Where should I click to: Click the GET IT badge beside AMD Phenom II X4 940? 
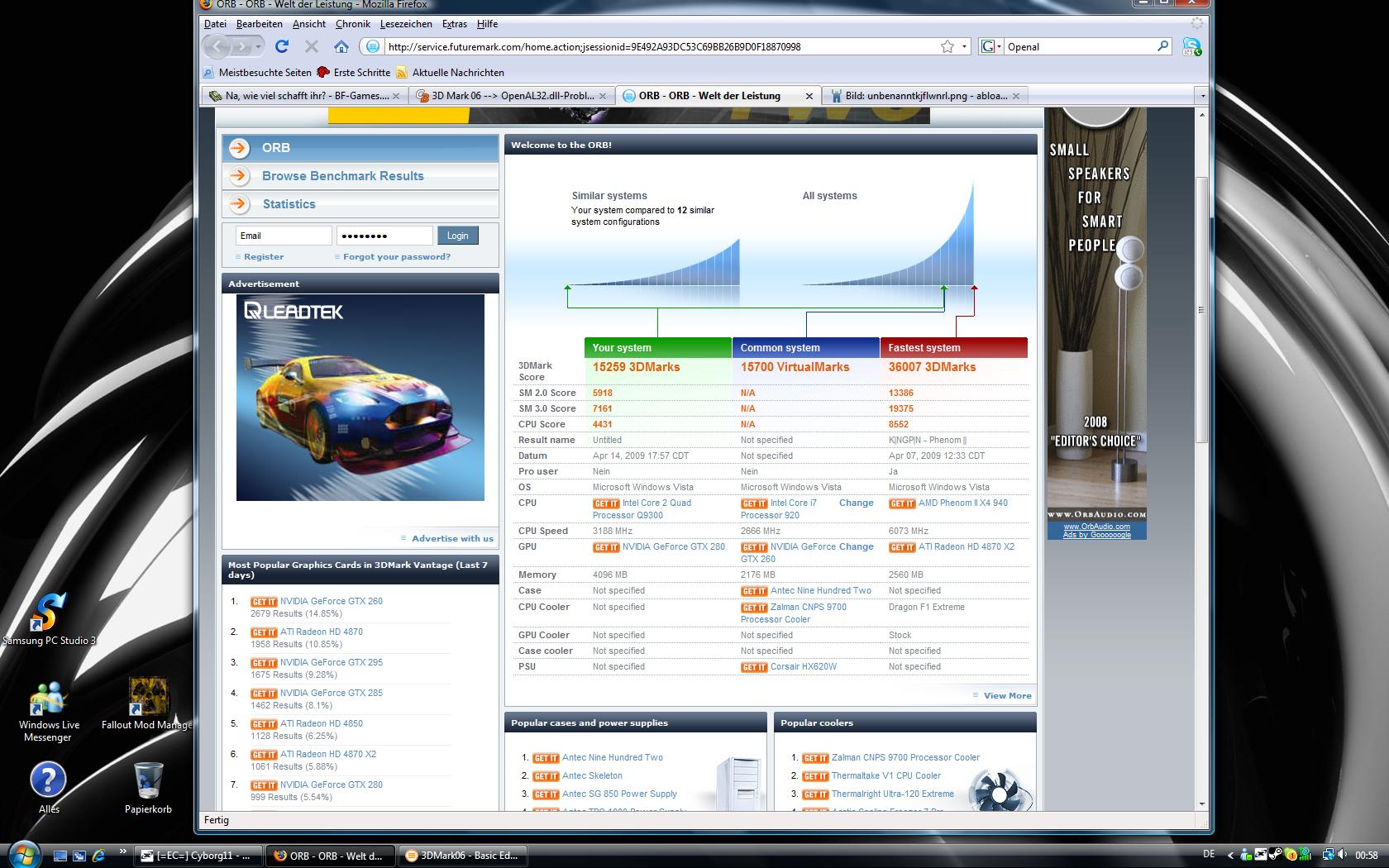pyautogui.click(x=902, y=503)
